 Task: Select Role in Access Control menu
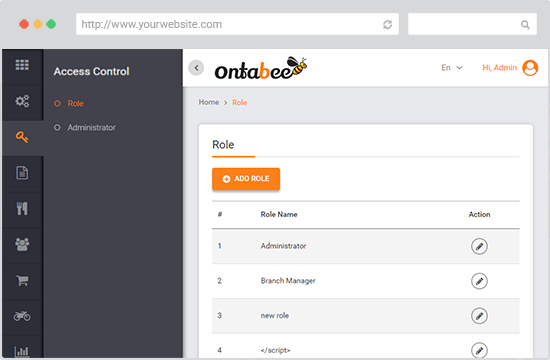tap(75, 104)
